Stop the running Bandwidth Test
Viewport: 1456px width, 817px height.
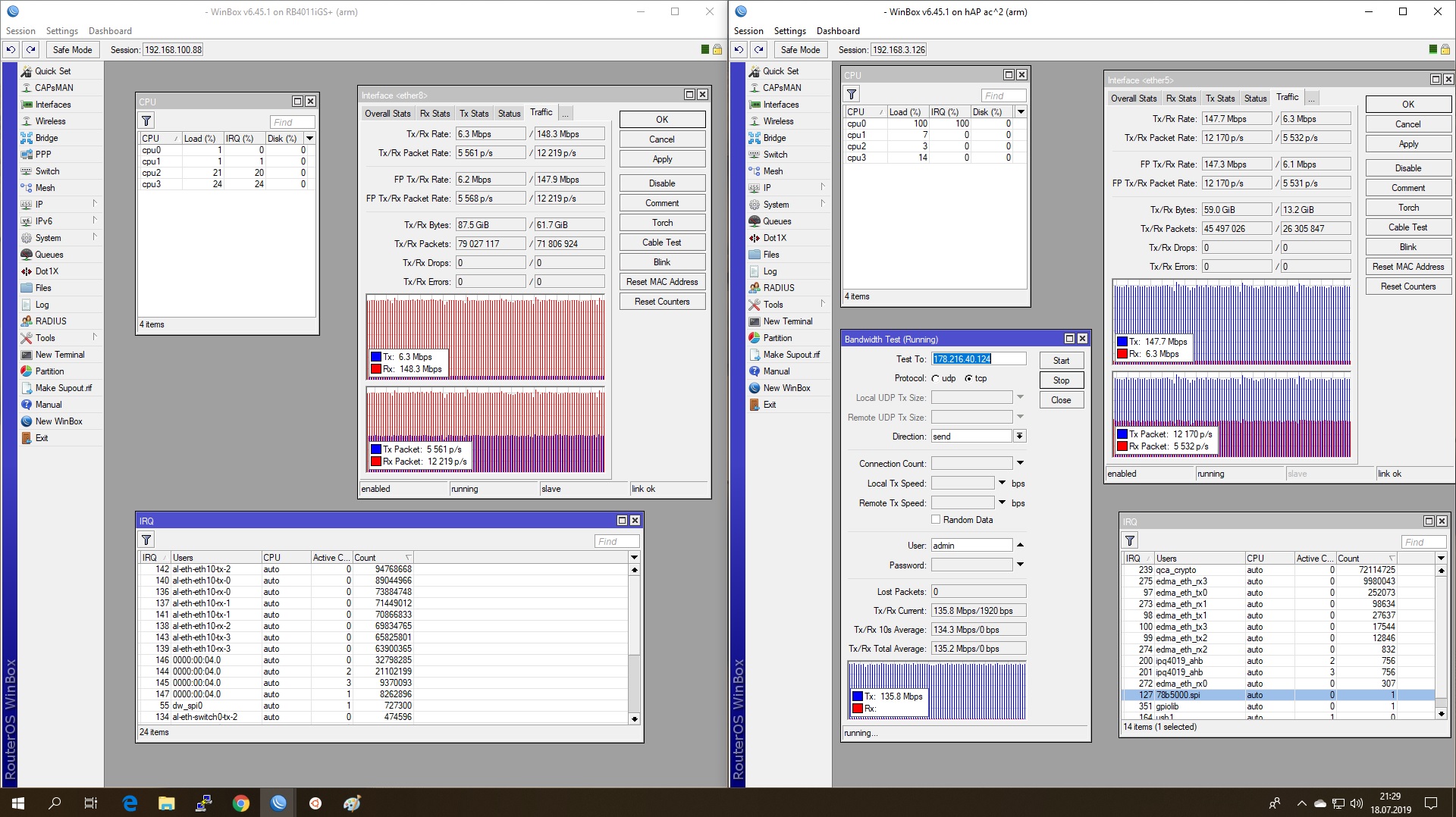(1061, 380)
